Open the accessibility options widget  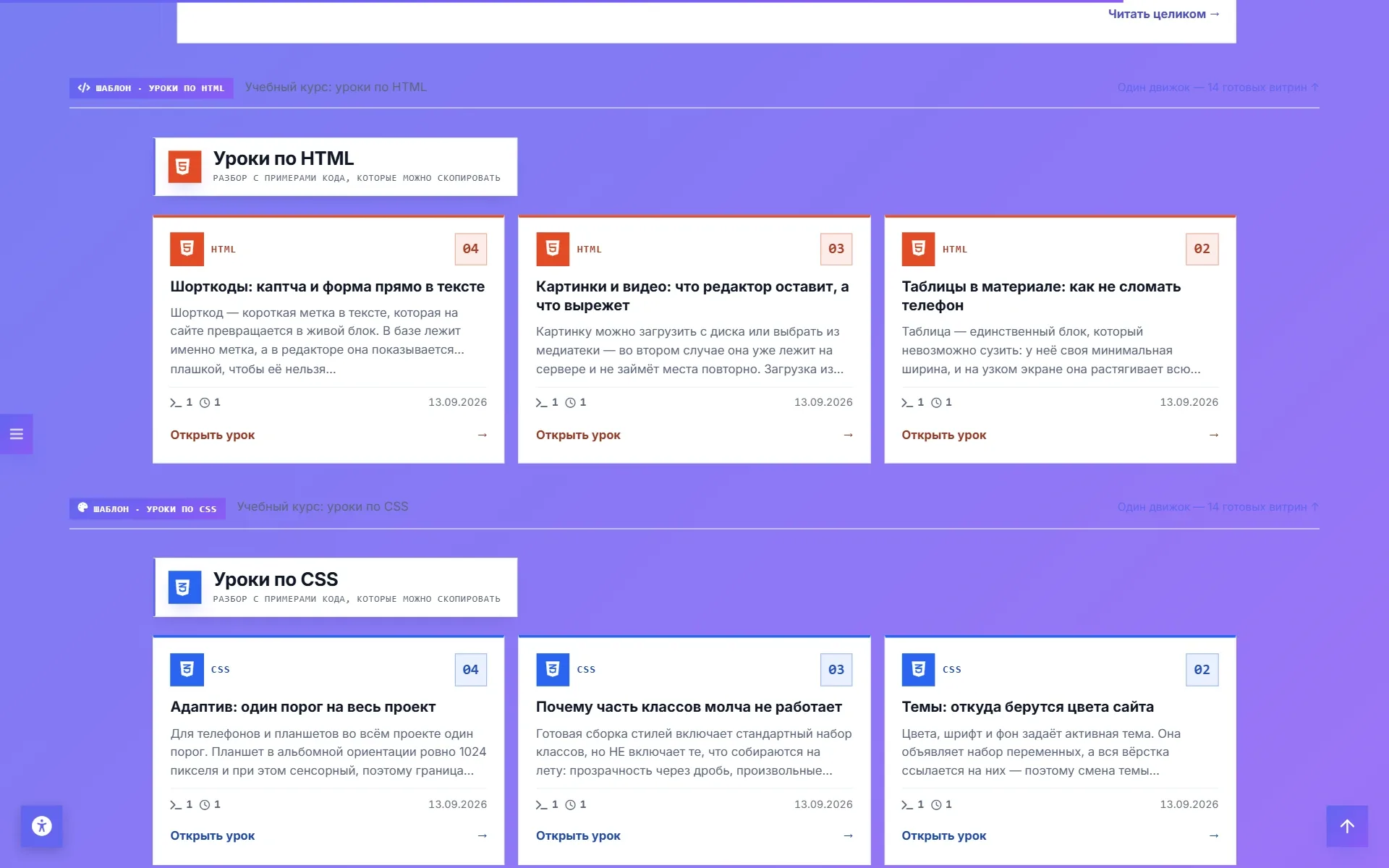[42, 825]
